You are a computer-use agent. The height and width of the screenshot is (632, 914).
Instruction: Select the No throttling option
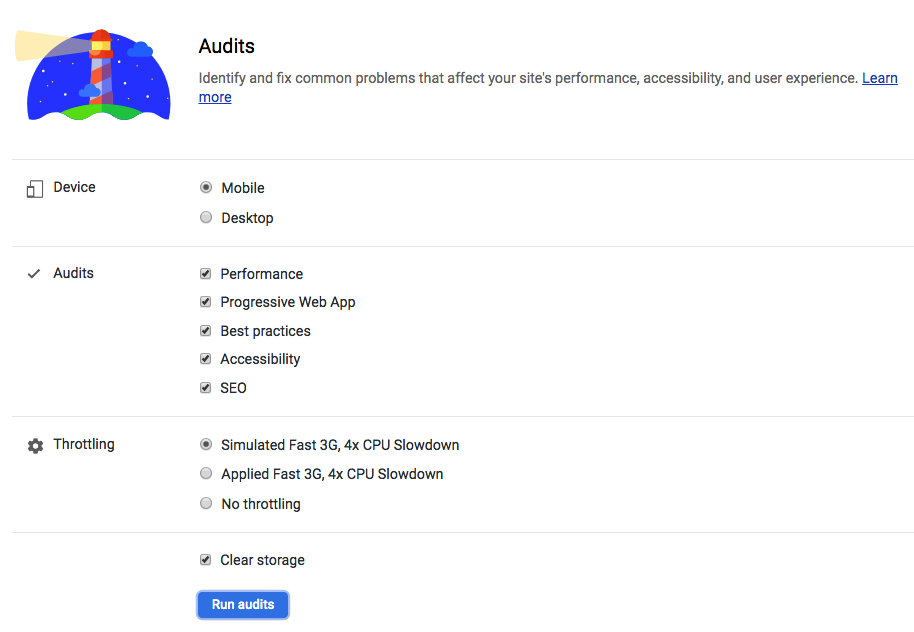point(206,503)
